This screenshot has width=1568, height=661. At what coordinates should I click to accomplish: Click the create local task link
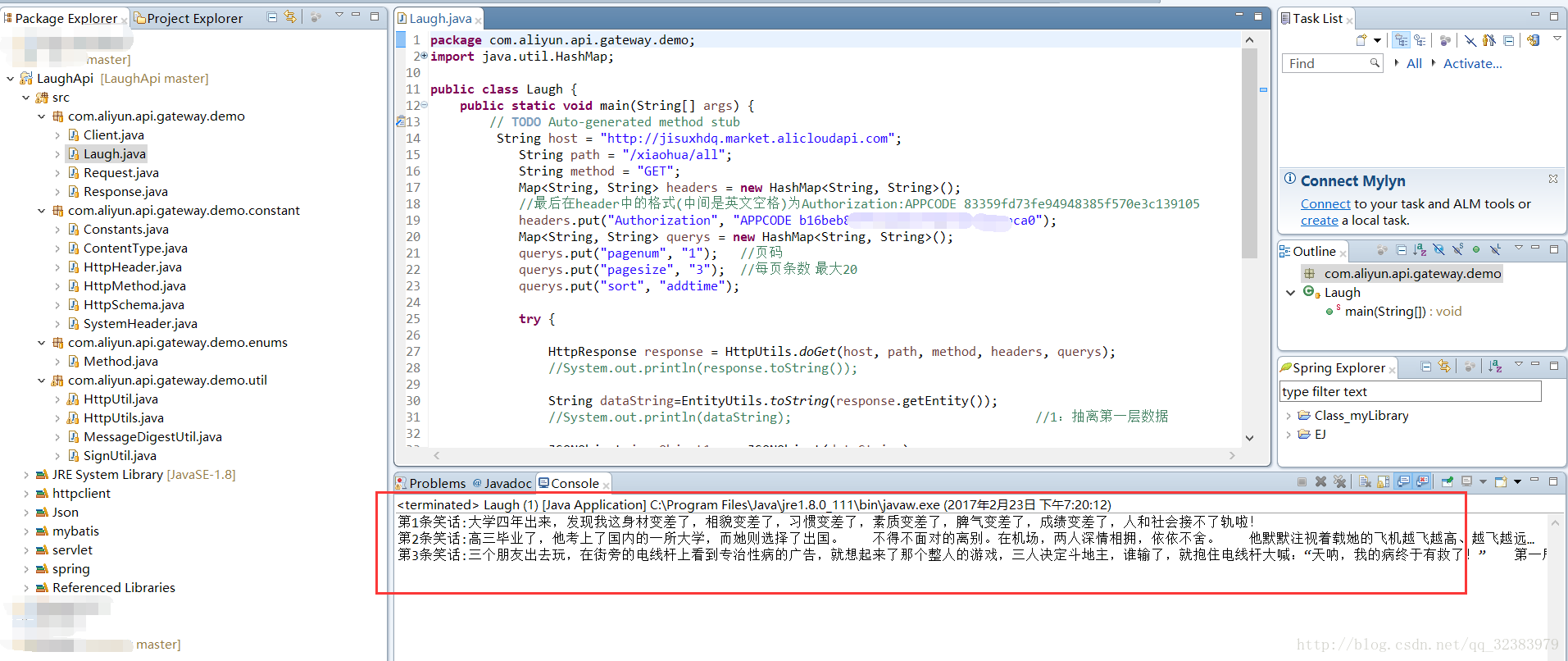click(x=1319, y=220)
